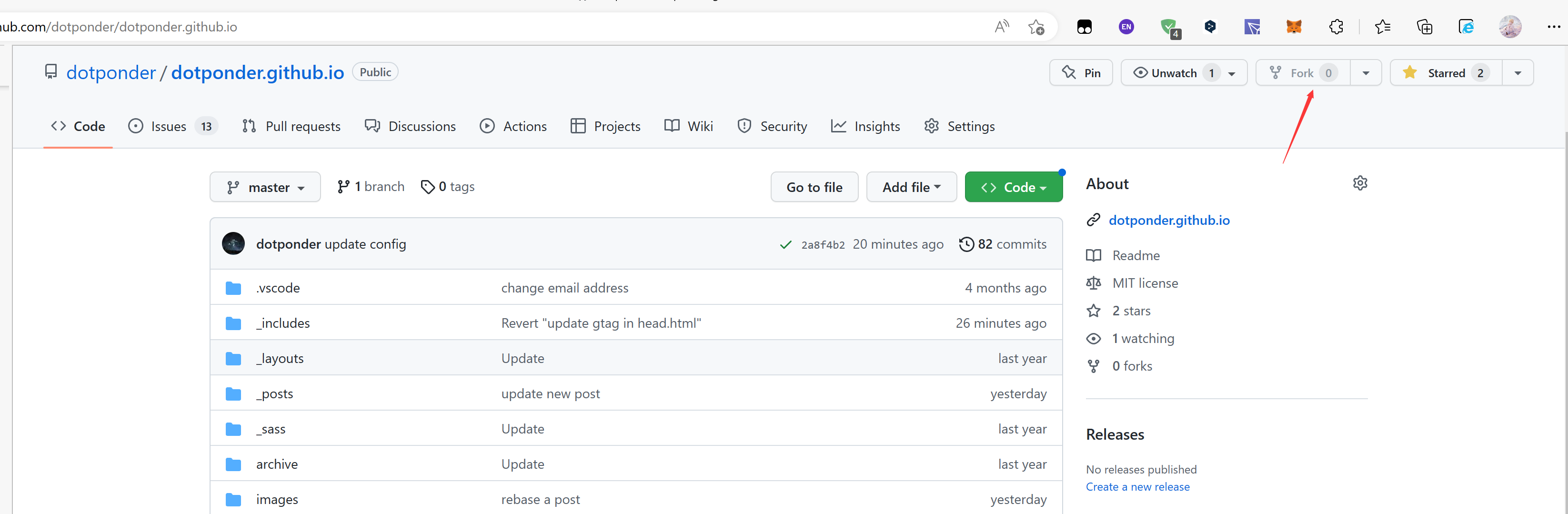
Task: Expand the dropdown arrow next to Fork
Action: [1365, 73]
